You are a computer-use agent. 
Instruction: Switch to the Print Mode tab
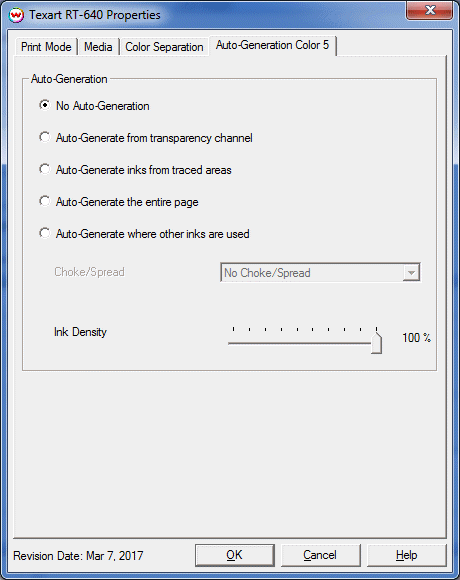(x=46, y=47)
